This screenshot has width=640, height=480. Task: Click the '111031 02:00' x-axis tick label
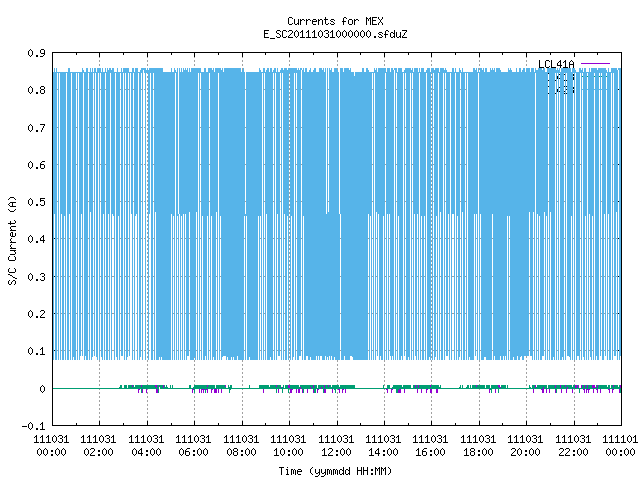click(98, 446)
